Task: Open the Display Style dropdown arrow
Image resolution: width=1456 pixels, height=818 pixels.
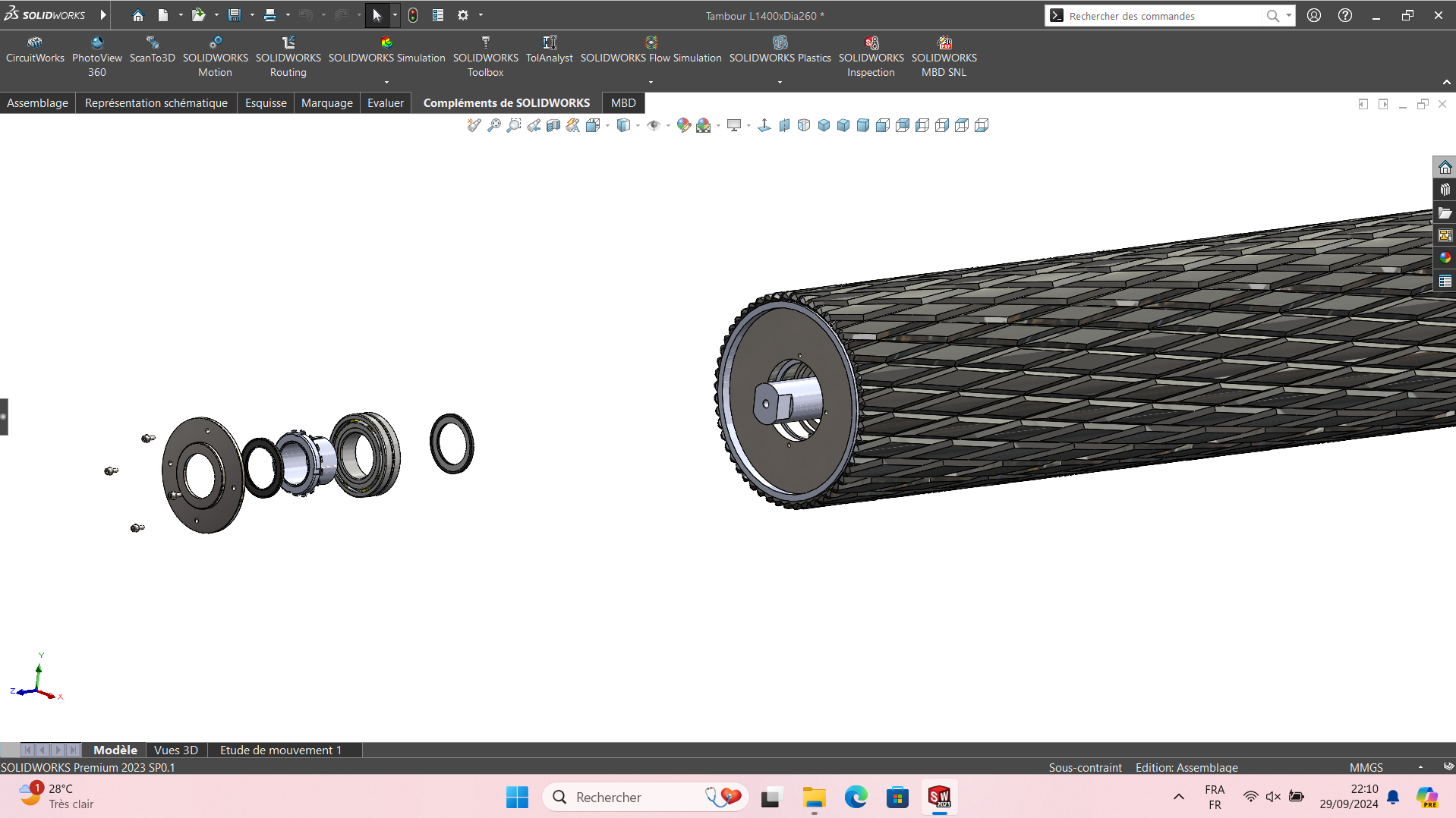Action: (x=638, y=126)
